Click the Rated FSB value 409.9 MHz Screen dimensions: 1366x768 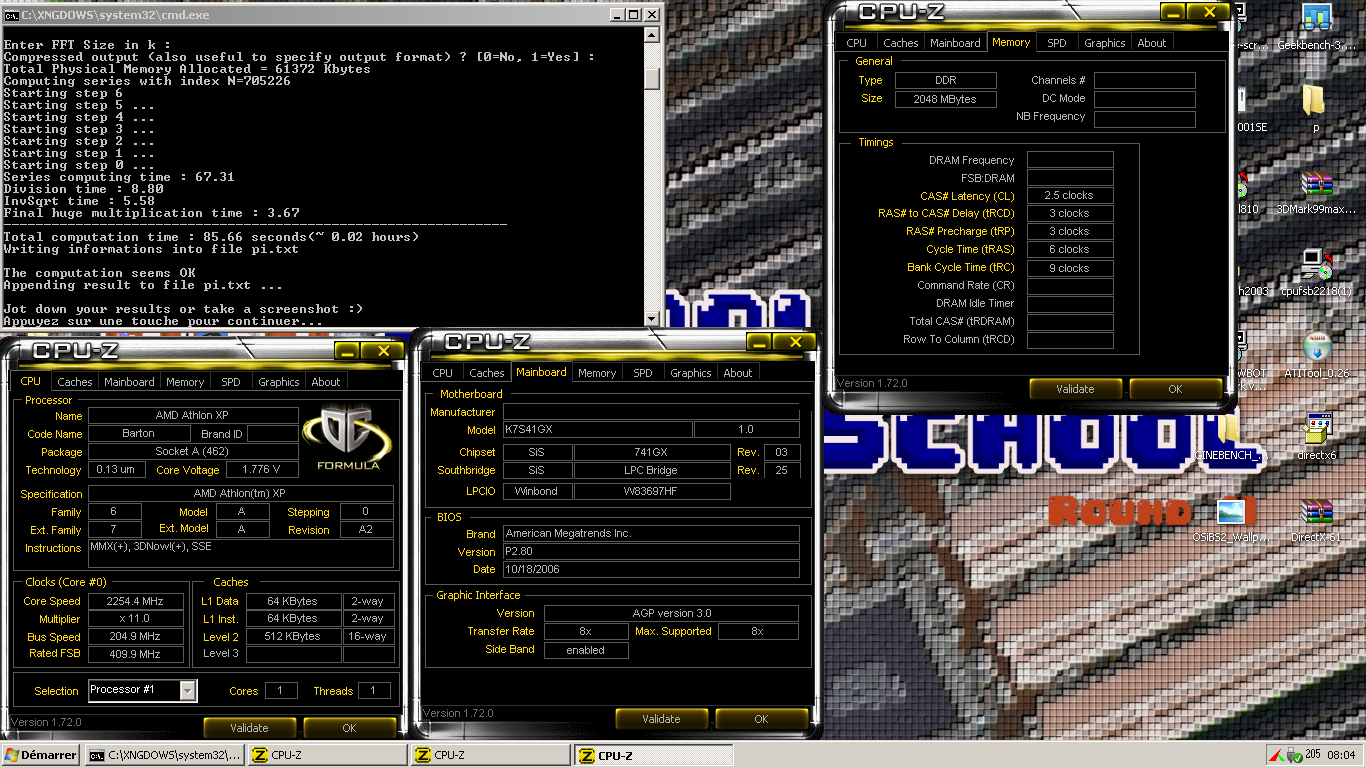[x=137, y=655]
